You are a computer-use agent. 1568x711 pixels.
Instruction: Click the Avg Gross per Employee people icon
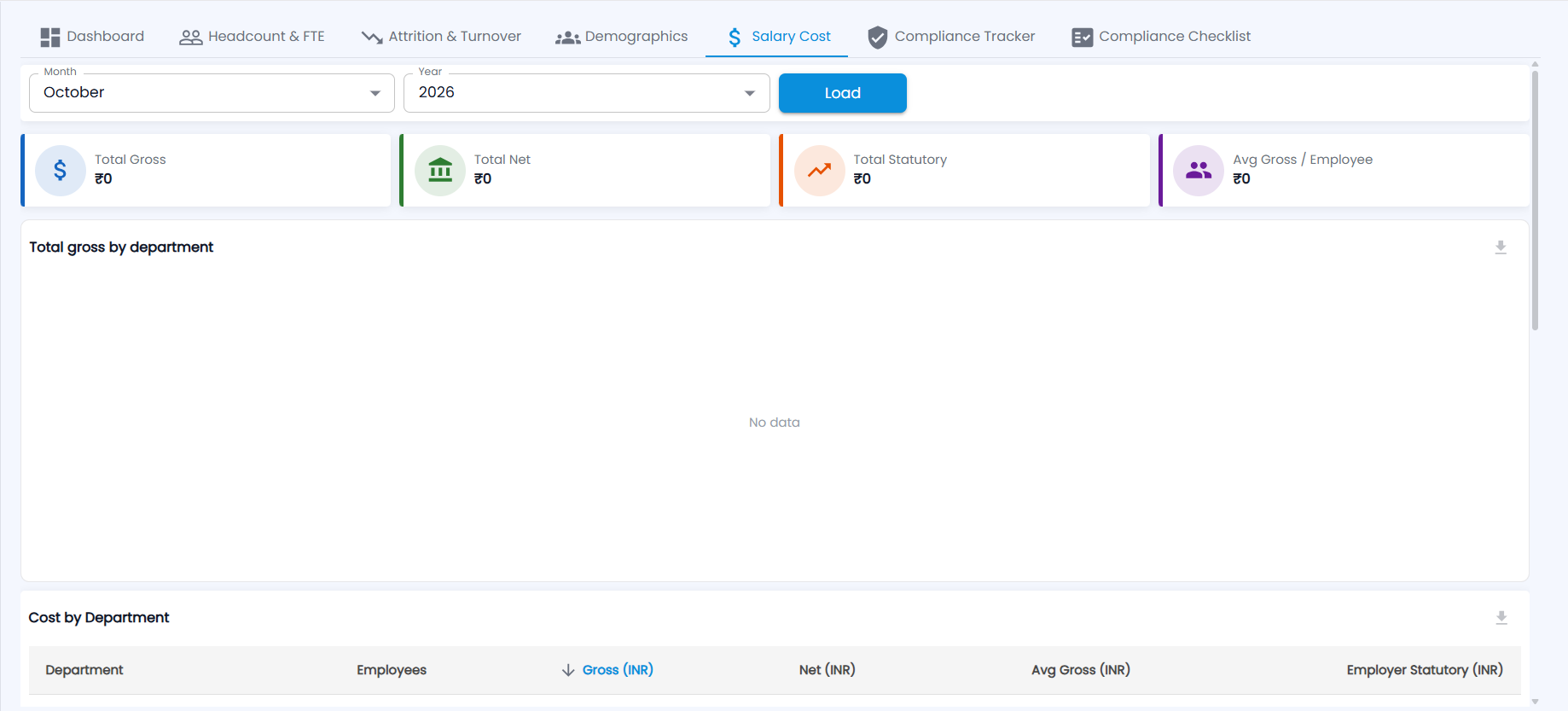coord(1199,171)
